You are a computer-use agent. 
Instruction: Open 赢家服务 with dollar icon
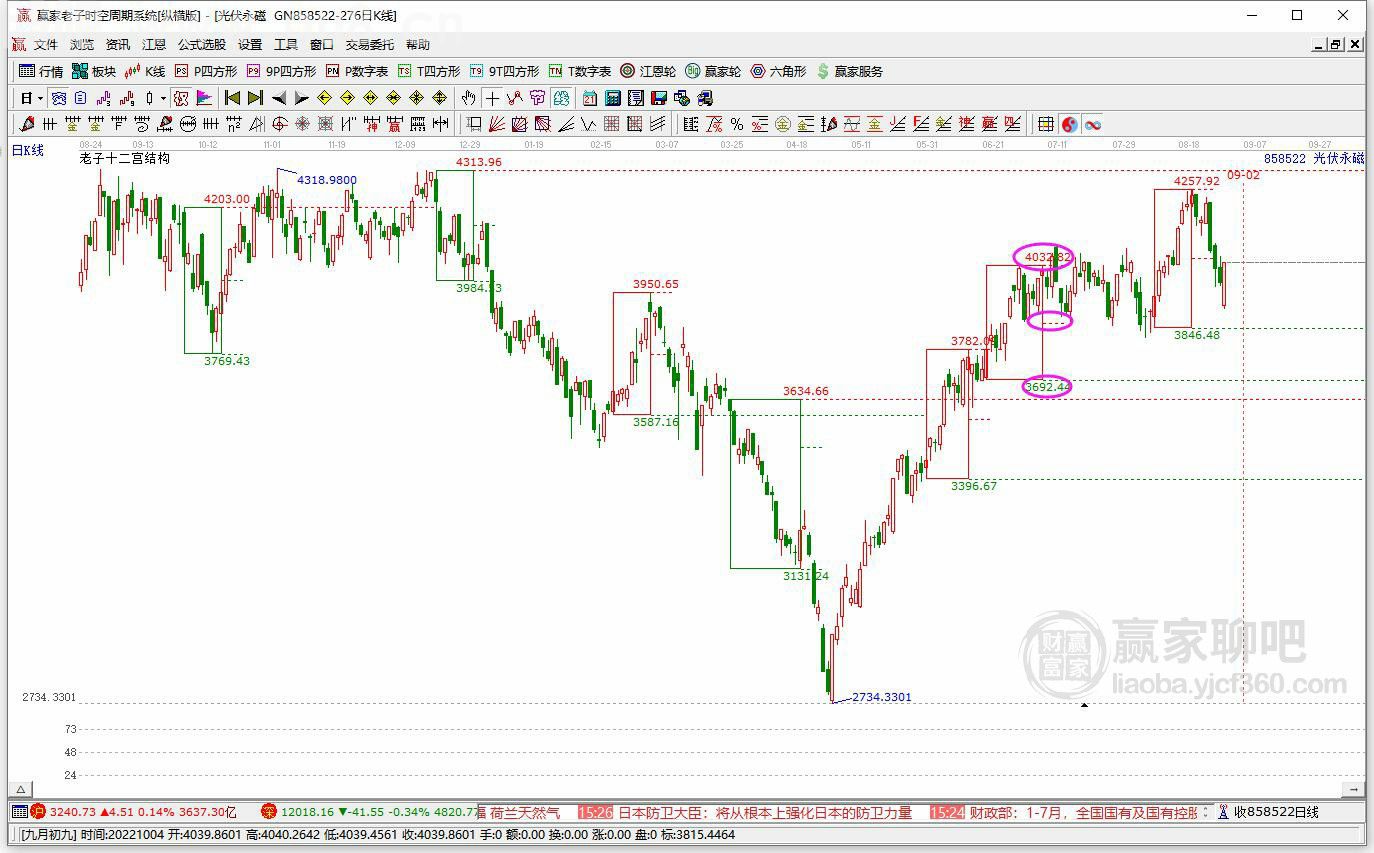pos(850,71)
